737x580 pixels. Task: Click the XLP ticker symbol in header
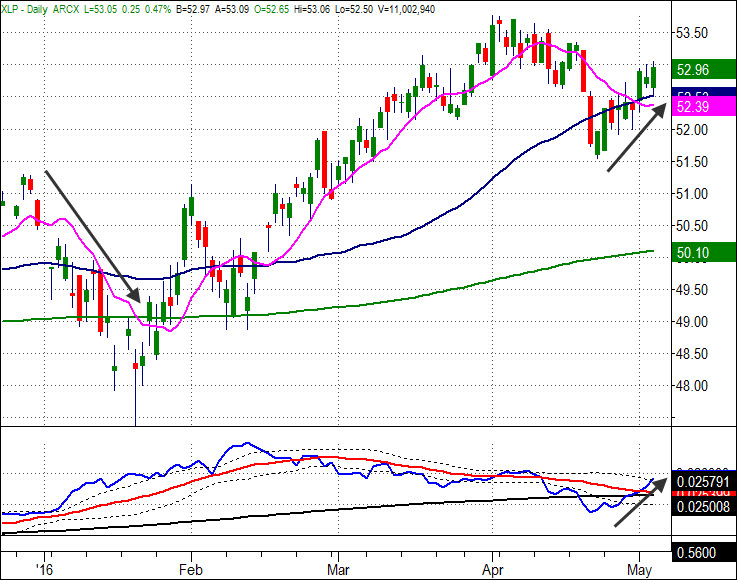point(12,7)
